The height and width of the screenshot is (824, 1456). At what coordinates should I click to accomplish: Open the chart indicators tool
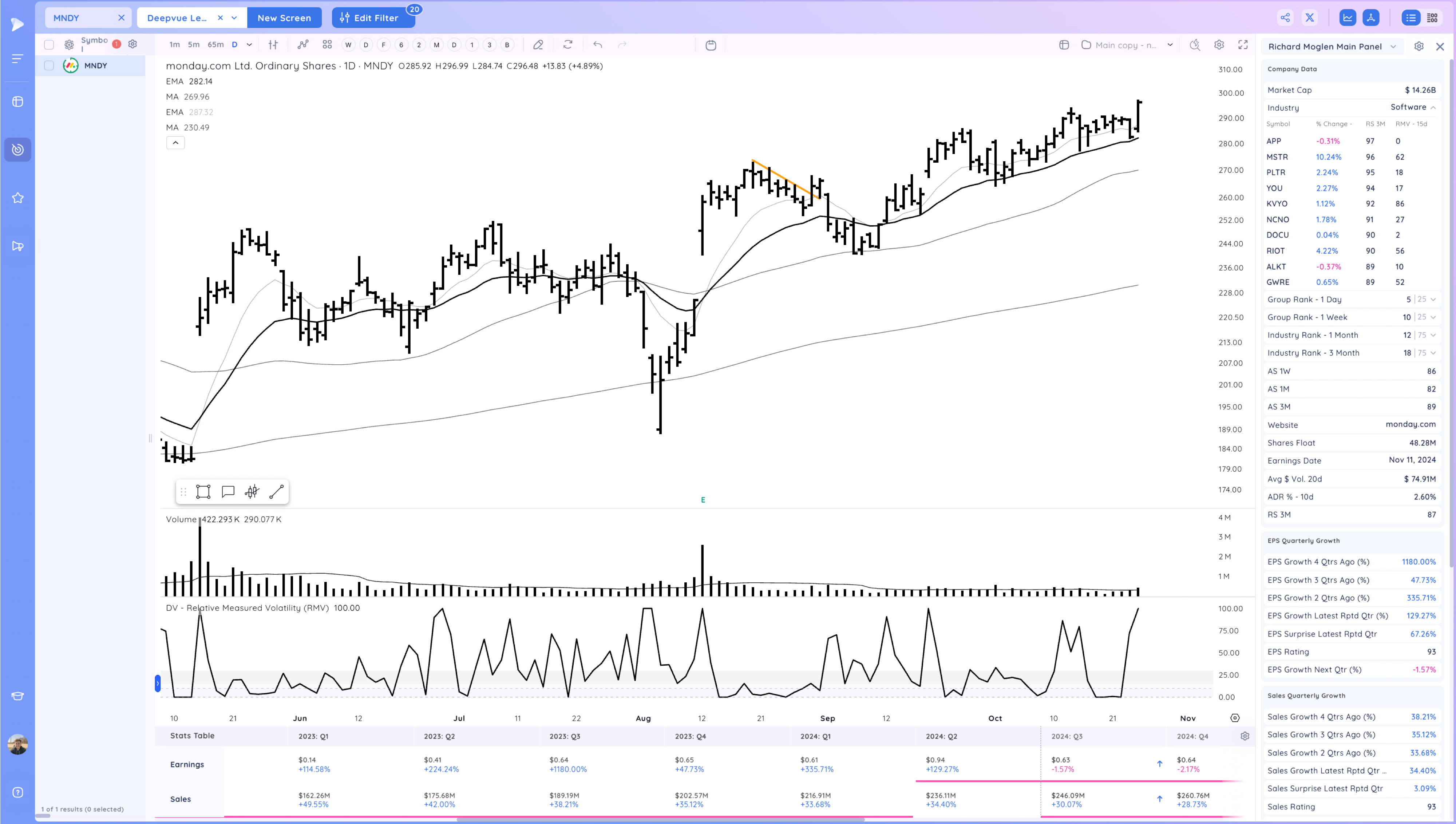[303, 45]
